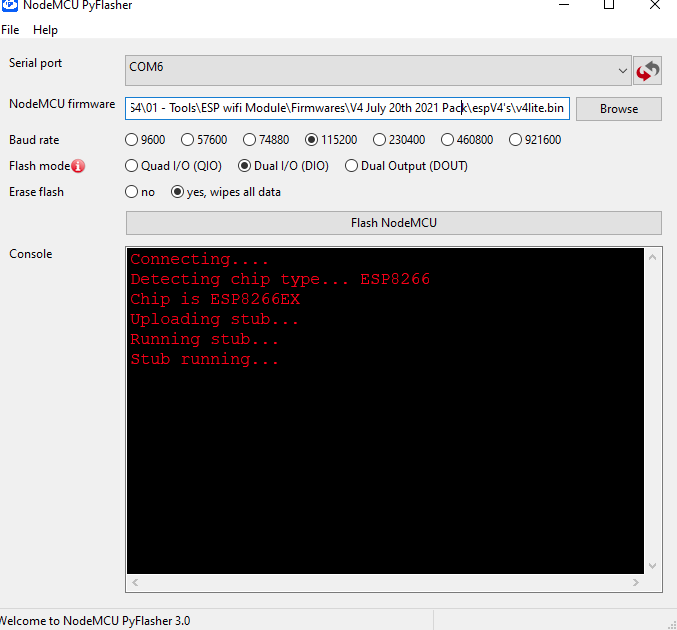Choose 921600 baud rate option
The height and width of the screenshot is (630, 677).
[x=535, y=140]
